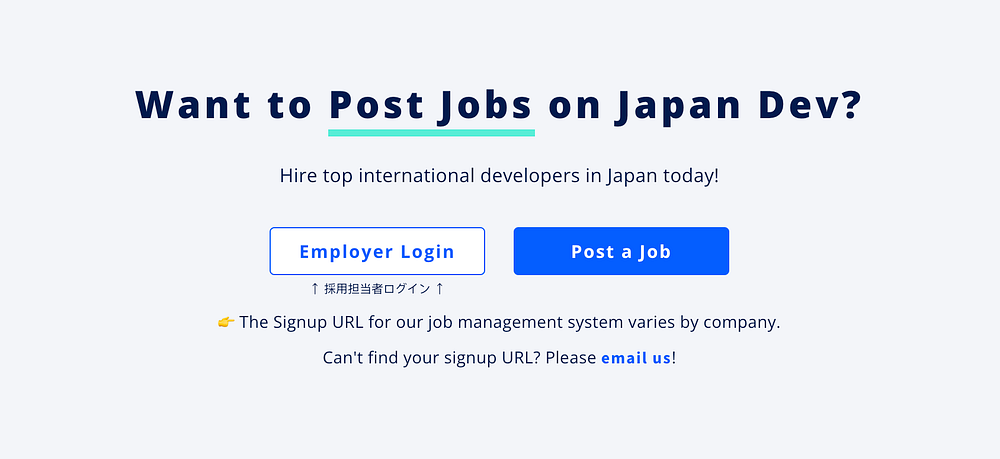Click the Can't find your signup URL? text
The height and width of the screenshot is (459, 1000).
point(432,358)
